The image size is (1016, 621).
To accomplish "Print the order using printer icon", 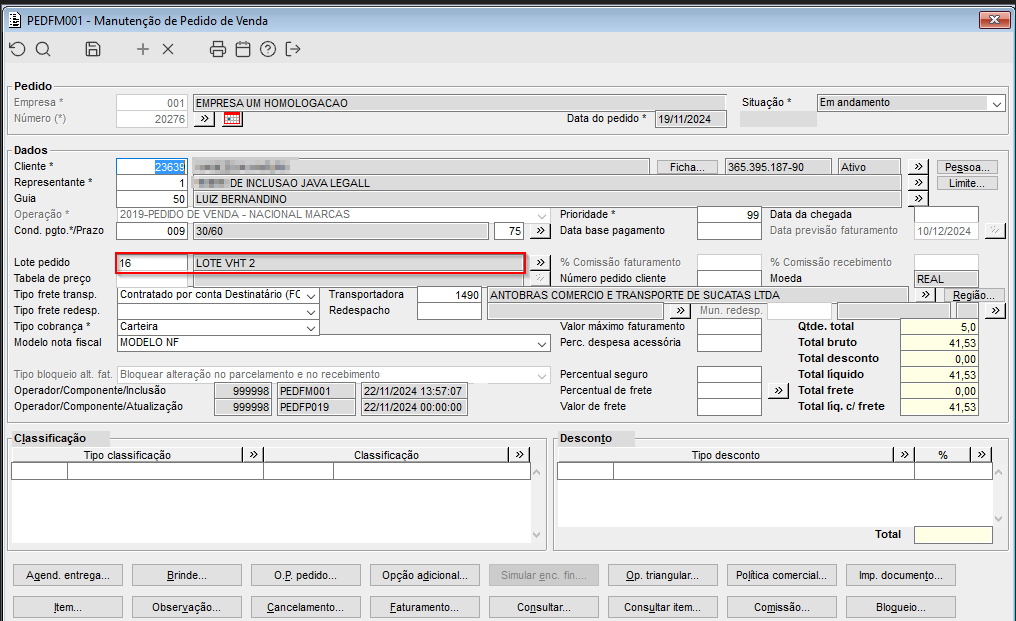I will pyautogui.click(x=218, y=49).
